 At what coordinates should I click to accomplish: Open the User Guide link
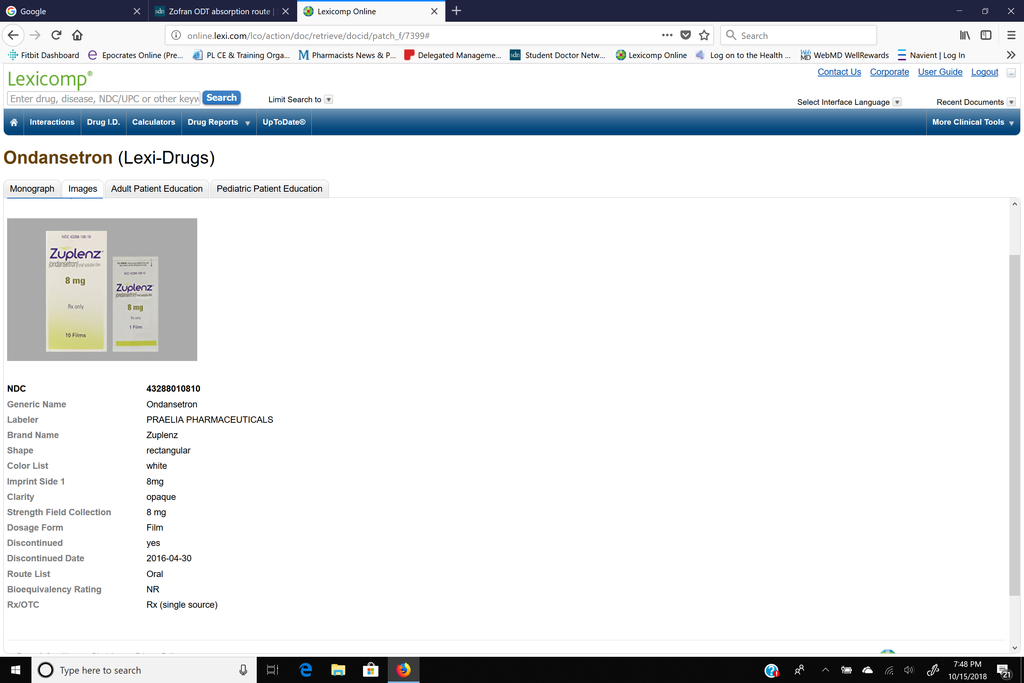click(940, 72)
